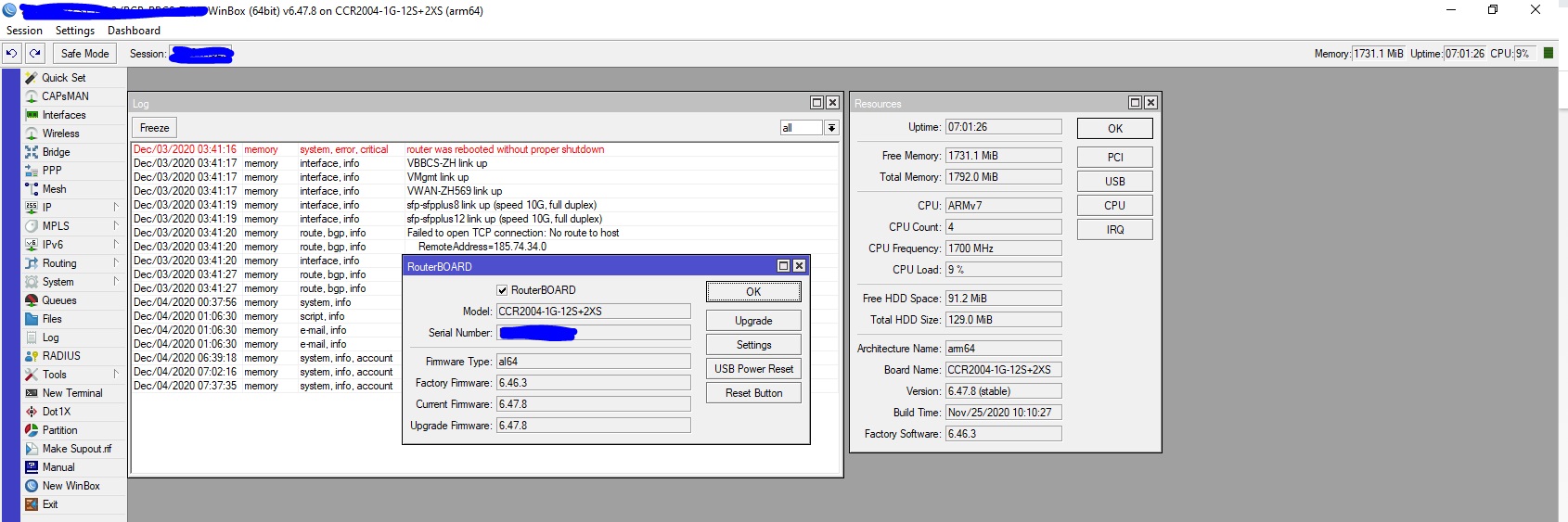Maximize the RouterBOARD dialog
This screenshot has width=1568, height=522.
(x=783, y=266)
